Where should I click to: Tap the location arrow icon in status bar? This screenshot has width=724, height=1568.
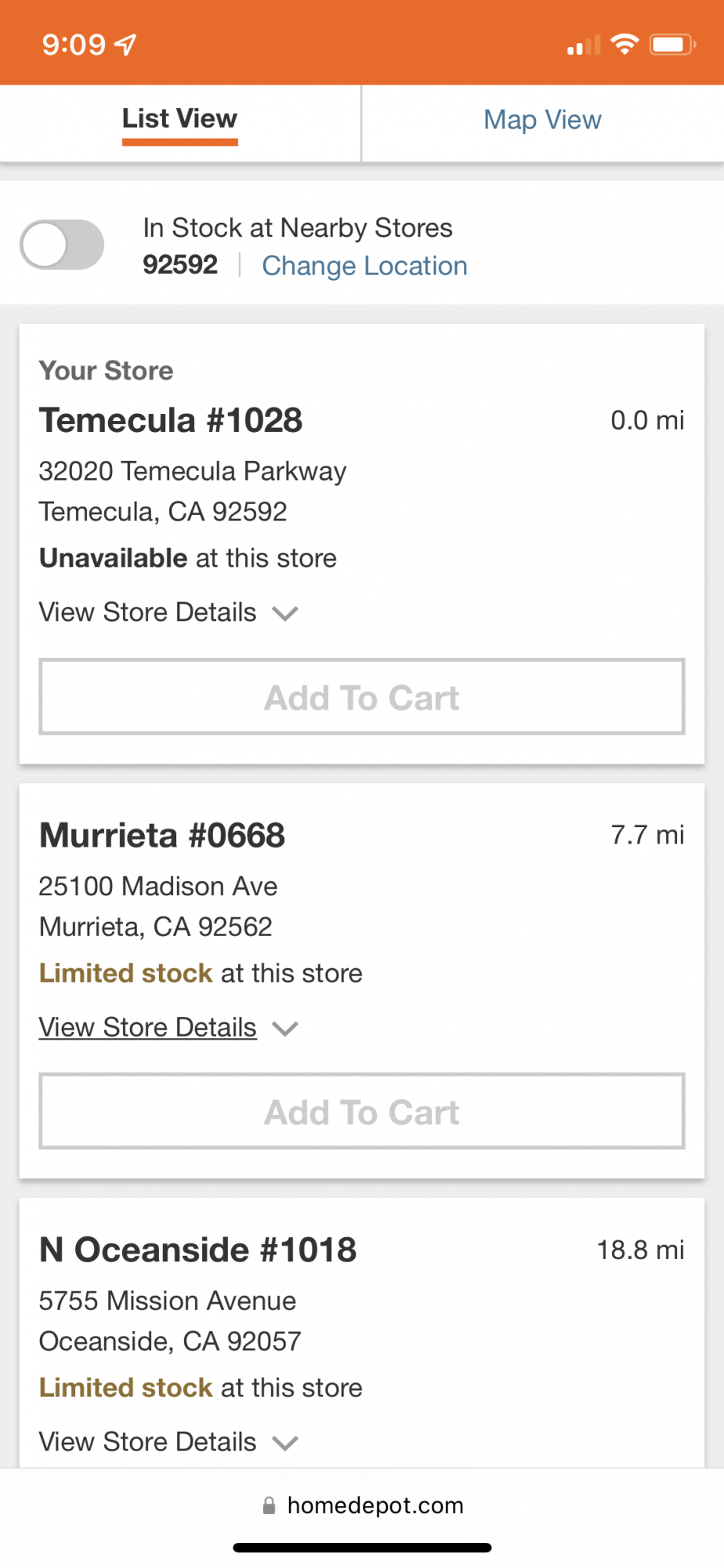[x=125, y=45]
